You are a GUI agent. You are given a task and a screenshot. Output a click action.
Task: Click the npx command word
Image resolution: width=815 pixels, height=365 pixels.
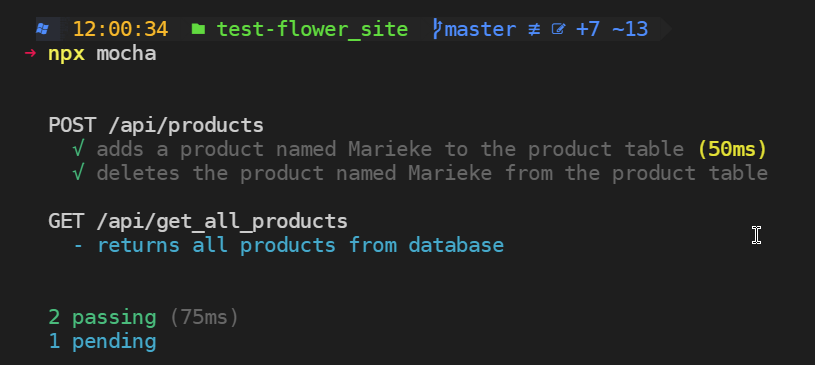67,54
